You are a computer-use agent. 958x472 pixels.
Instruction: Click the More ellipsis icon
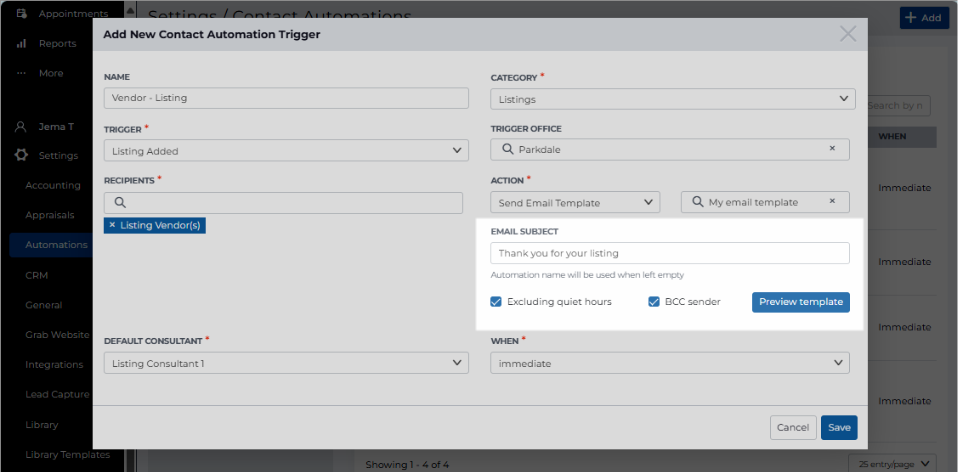click(x=21, y=73)
